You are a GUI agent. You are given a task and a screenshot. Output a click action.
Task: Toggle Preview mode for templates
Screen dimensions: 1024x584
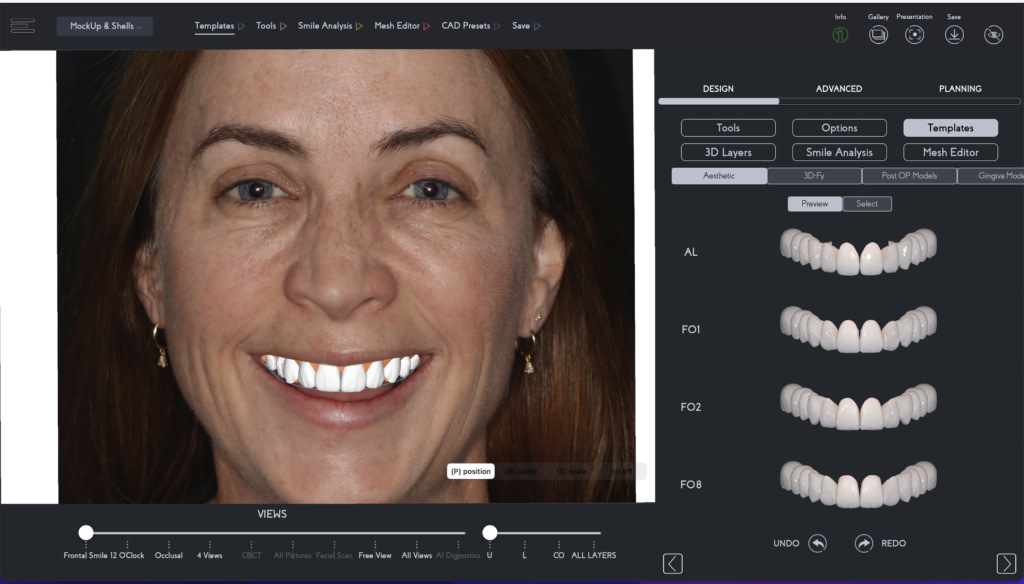click(814, 203)
